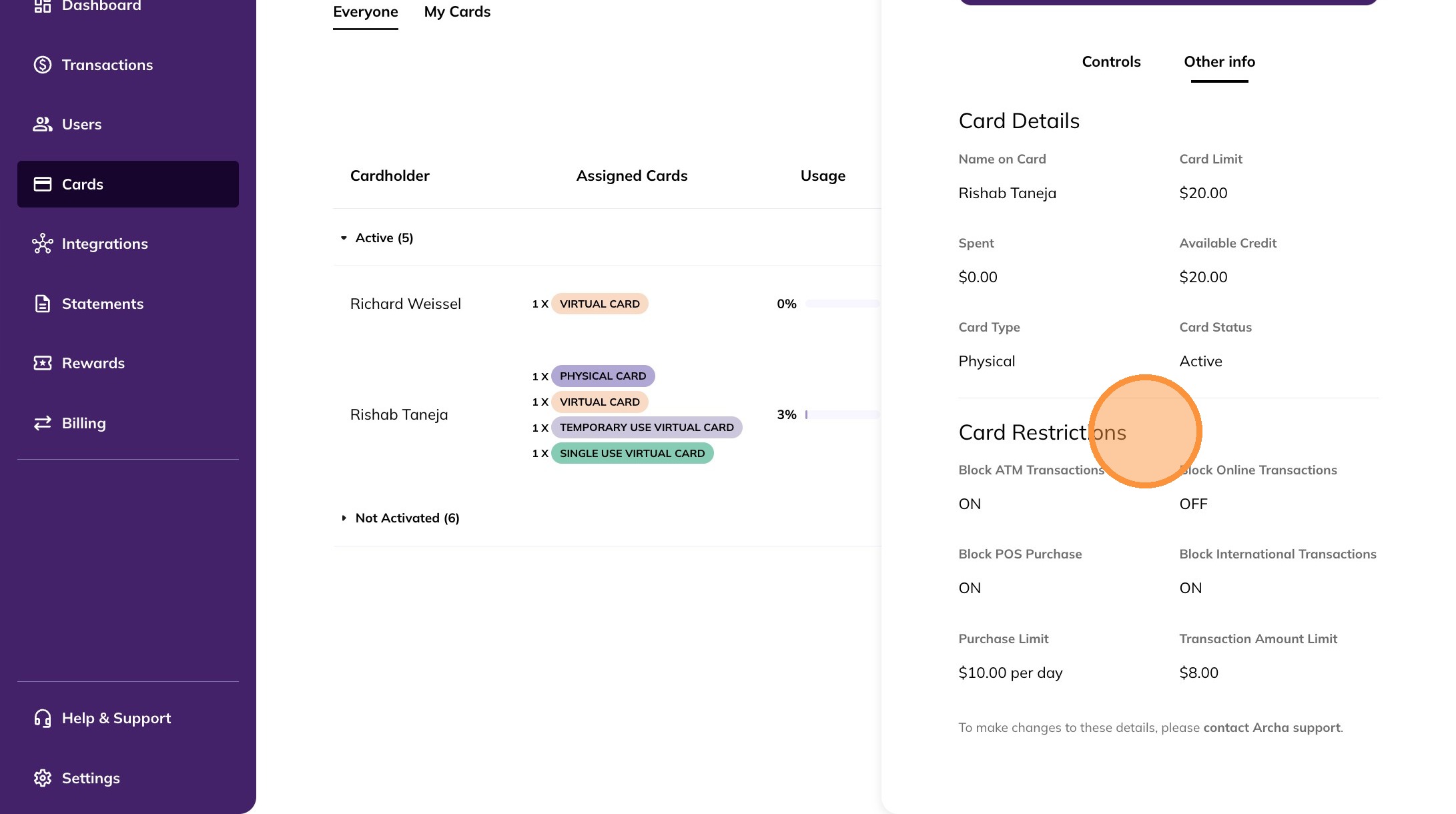The width and height of the screenshot is (1456, 814).
Task: Click the contact Archa support link
Action: [x=1271, y=728]
